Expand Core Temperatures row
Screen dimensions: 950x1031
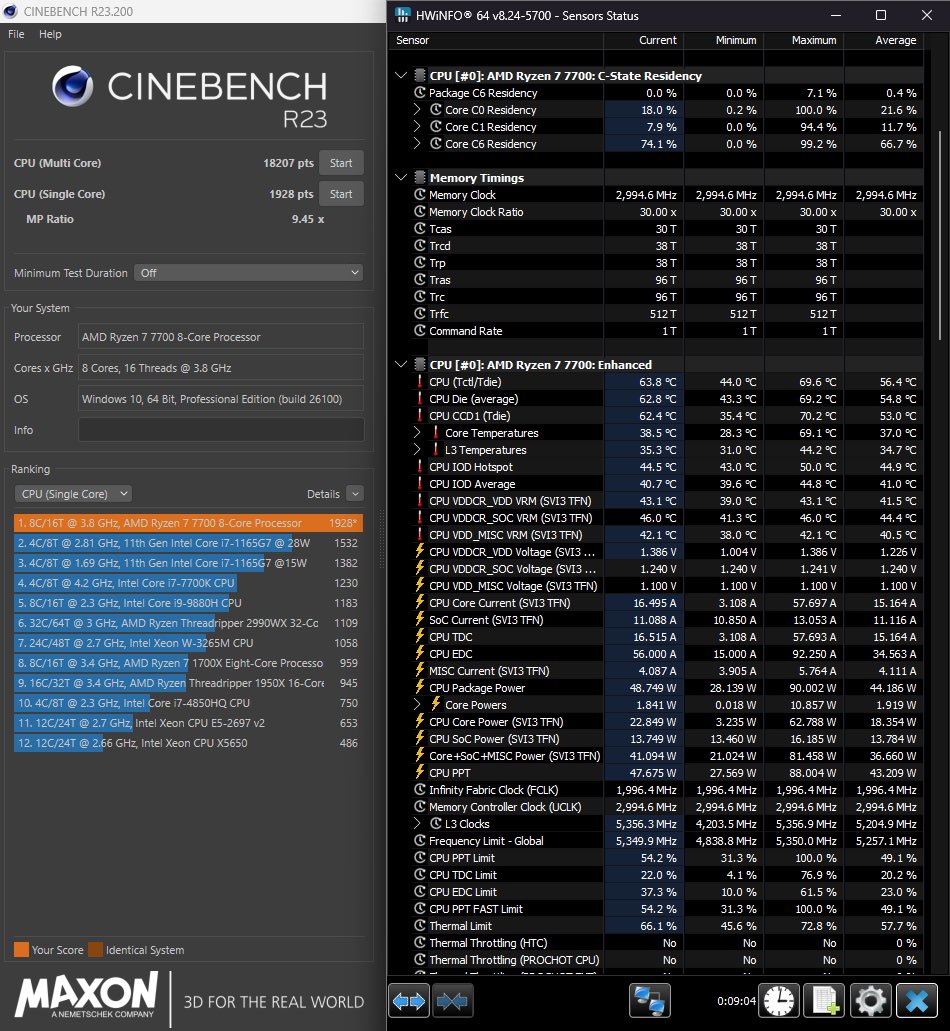pyautogui.click(x=417, y=433)
